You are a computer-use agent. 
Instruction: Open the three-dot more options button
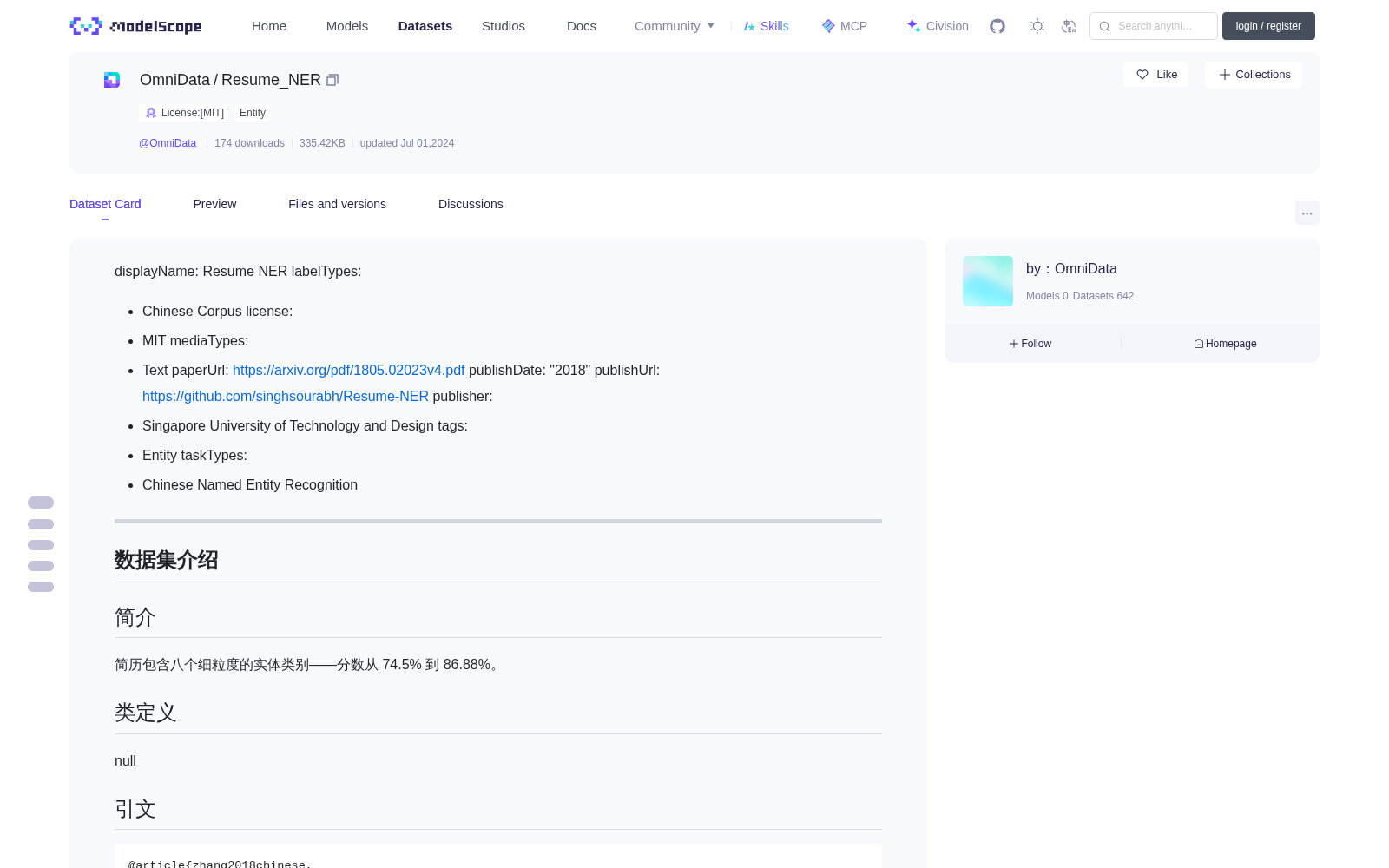pyautogui.click(x=1307, y=213)
